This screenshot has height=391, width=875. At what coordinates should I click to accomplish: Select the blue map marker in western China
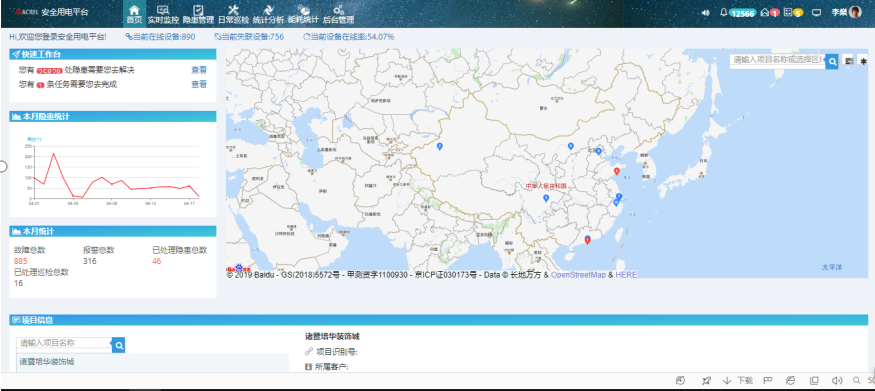(x=440, y=147)
